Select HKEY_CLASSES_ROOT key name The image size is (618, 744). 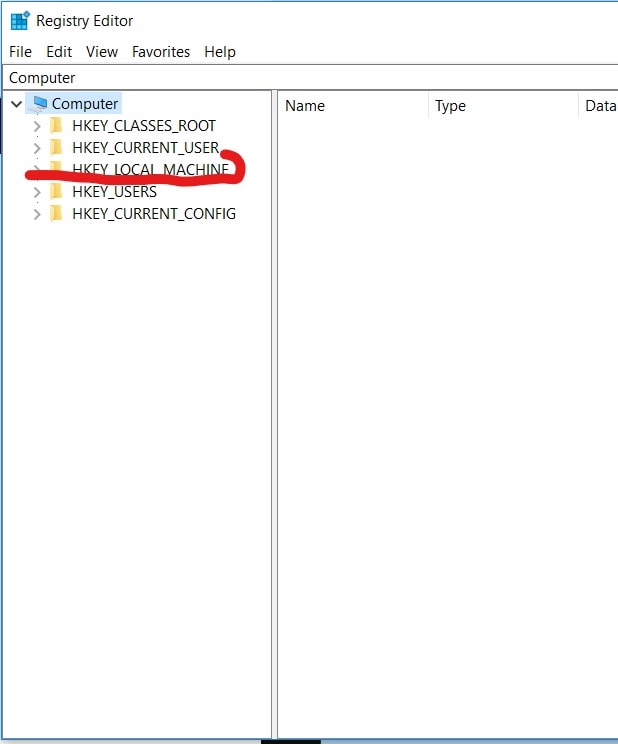pyautogui.click(x=144, y=126)
